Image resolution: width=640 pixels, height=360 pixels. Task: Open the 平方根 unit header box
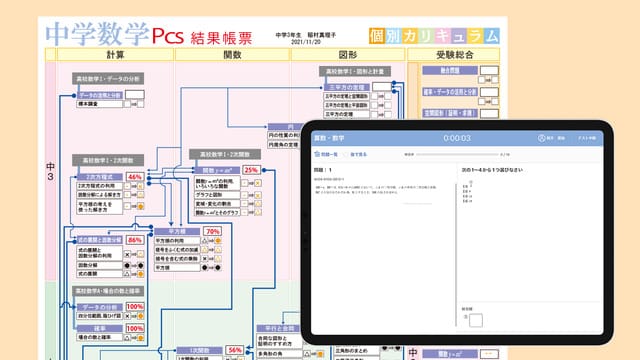click(x=177, y=231)
